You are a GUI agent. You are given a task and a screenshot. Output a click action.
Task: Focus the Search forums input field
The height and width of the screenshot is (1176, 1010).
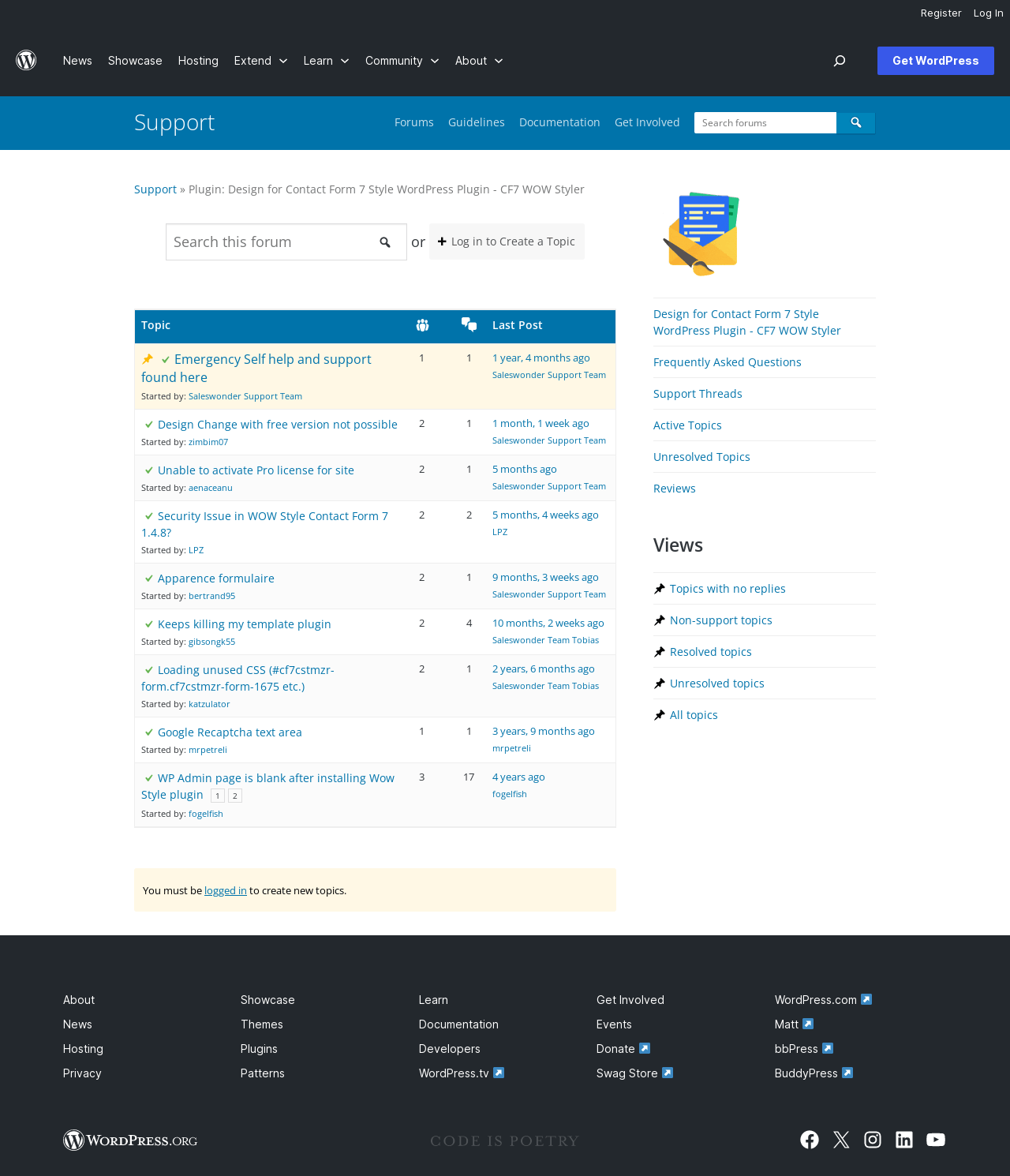(765, 122)
